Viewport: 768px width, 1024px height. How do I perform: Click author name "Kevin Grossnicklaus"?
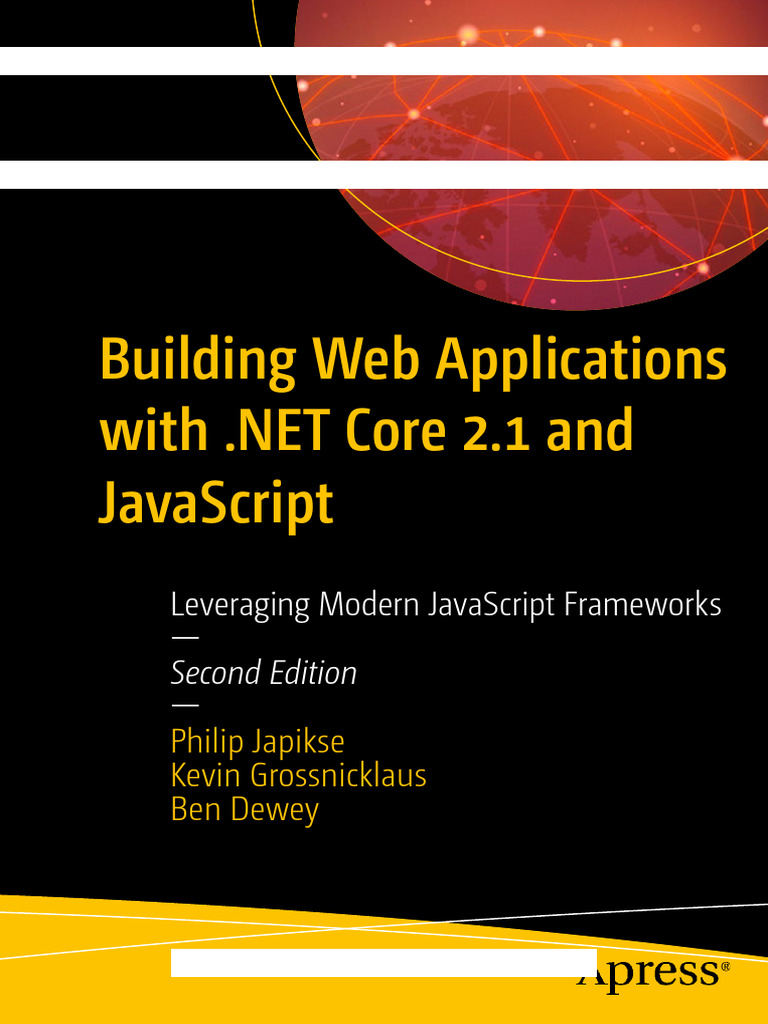pos(298,776)
